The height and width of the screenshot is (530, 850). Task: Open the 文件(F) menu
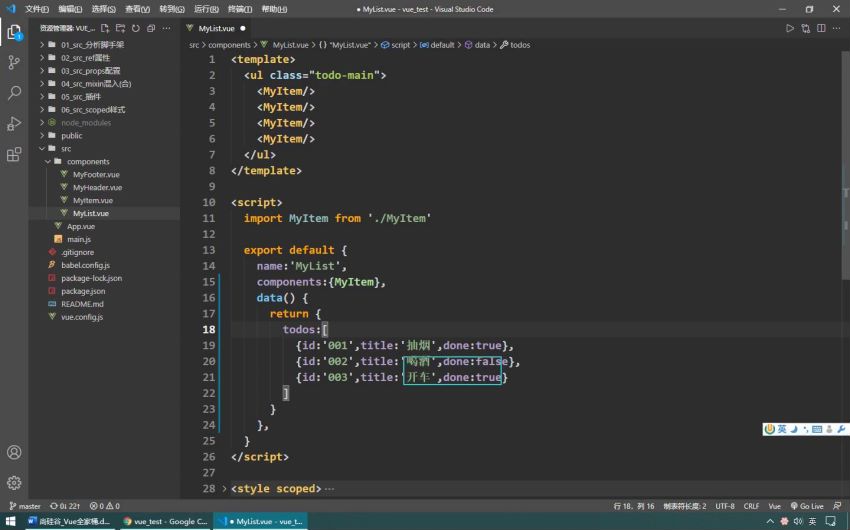pos(37,9)
